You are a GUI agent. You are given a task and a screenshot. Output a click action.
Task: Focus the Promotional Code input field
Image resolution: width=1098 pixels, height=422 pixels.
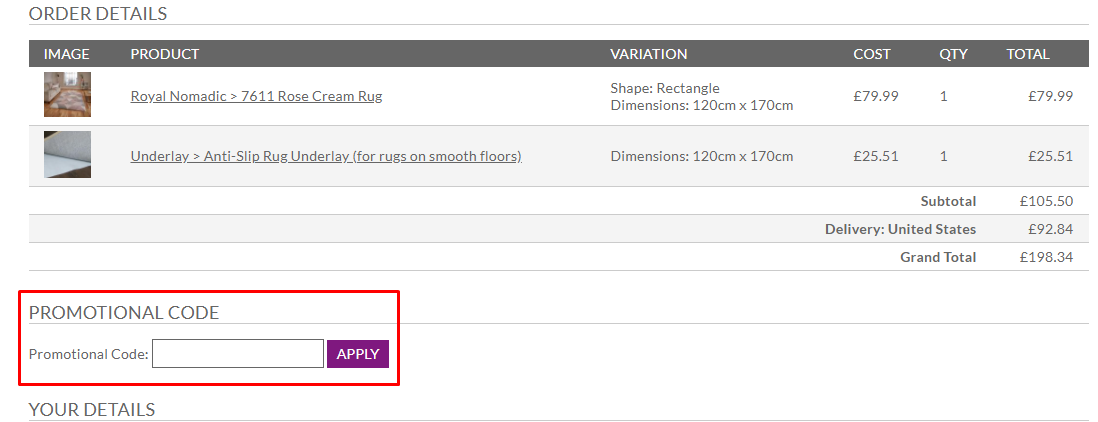[238, 353]
